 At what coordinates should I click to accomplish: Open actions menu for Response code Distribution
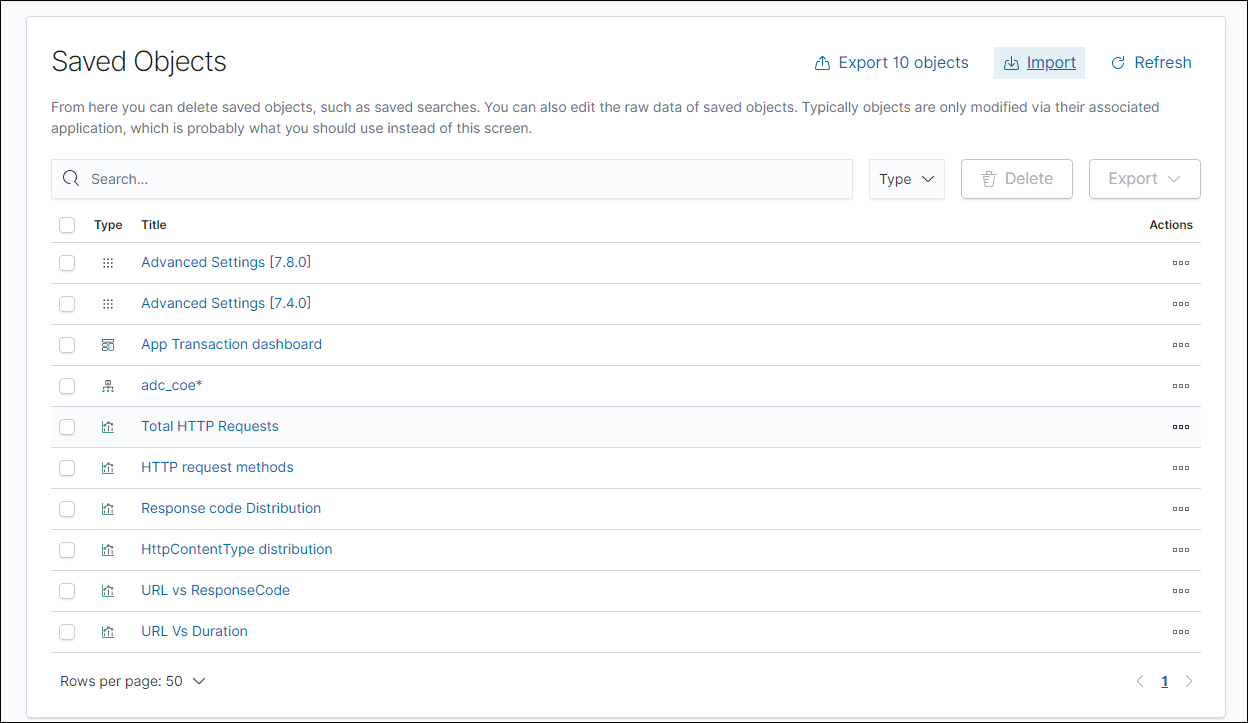tap(1180, 509)
